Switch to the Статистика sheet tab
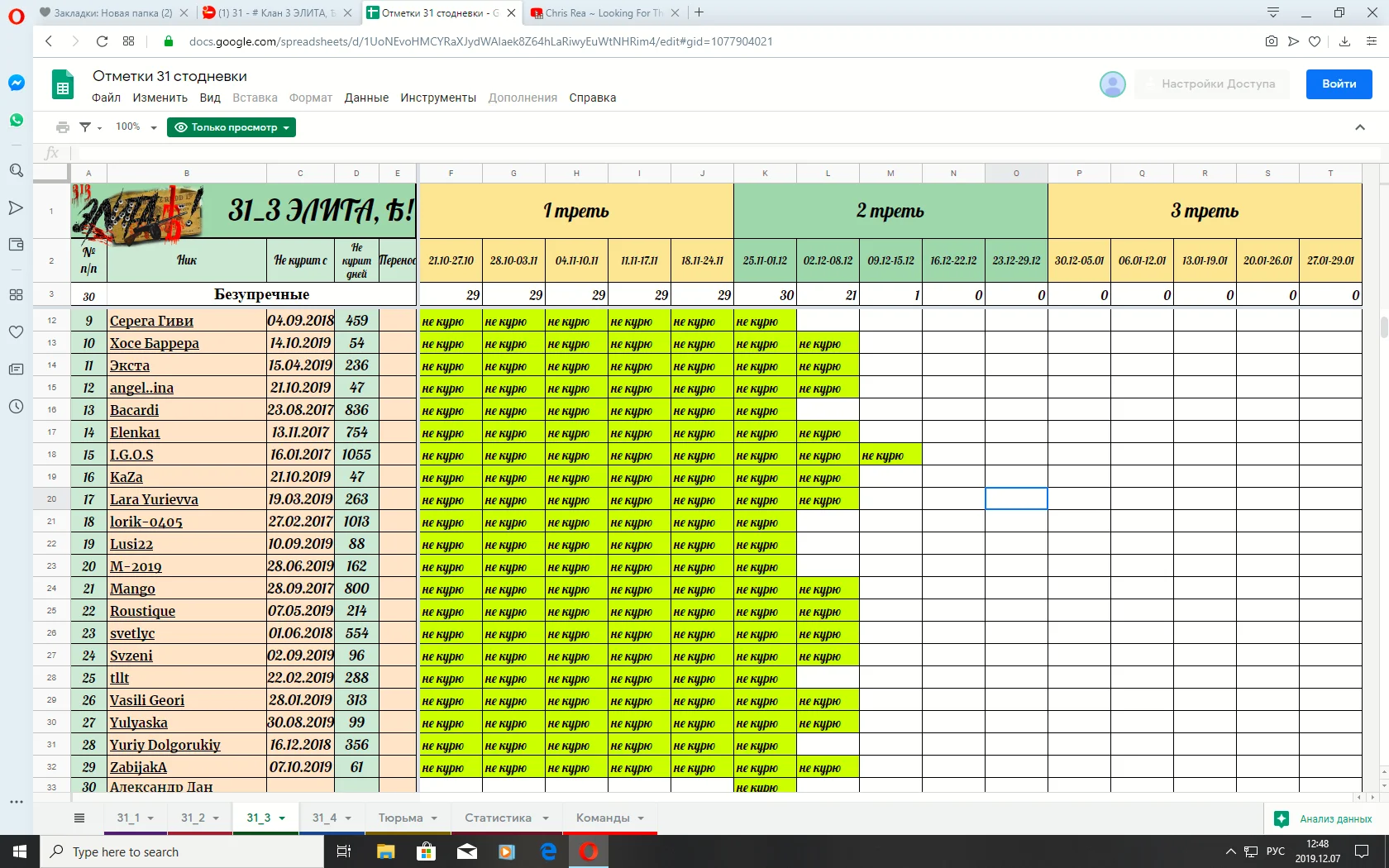Viewport: 1389px width, 868px height. coord(499,818)
